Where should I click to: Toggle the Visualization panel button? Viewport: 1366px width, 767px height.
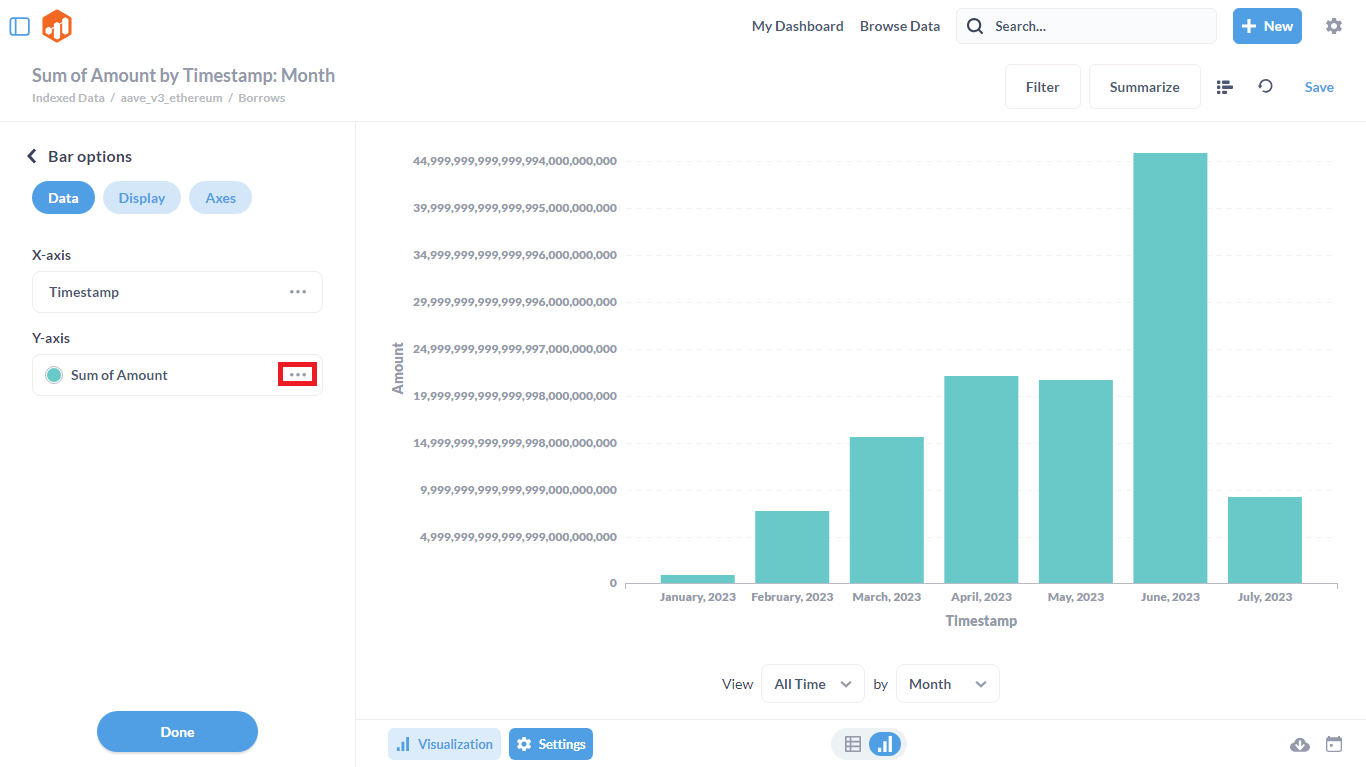pyautogui.click(x=444, y=744)
